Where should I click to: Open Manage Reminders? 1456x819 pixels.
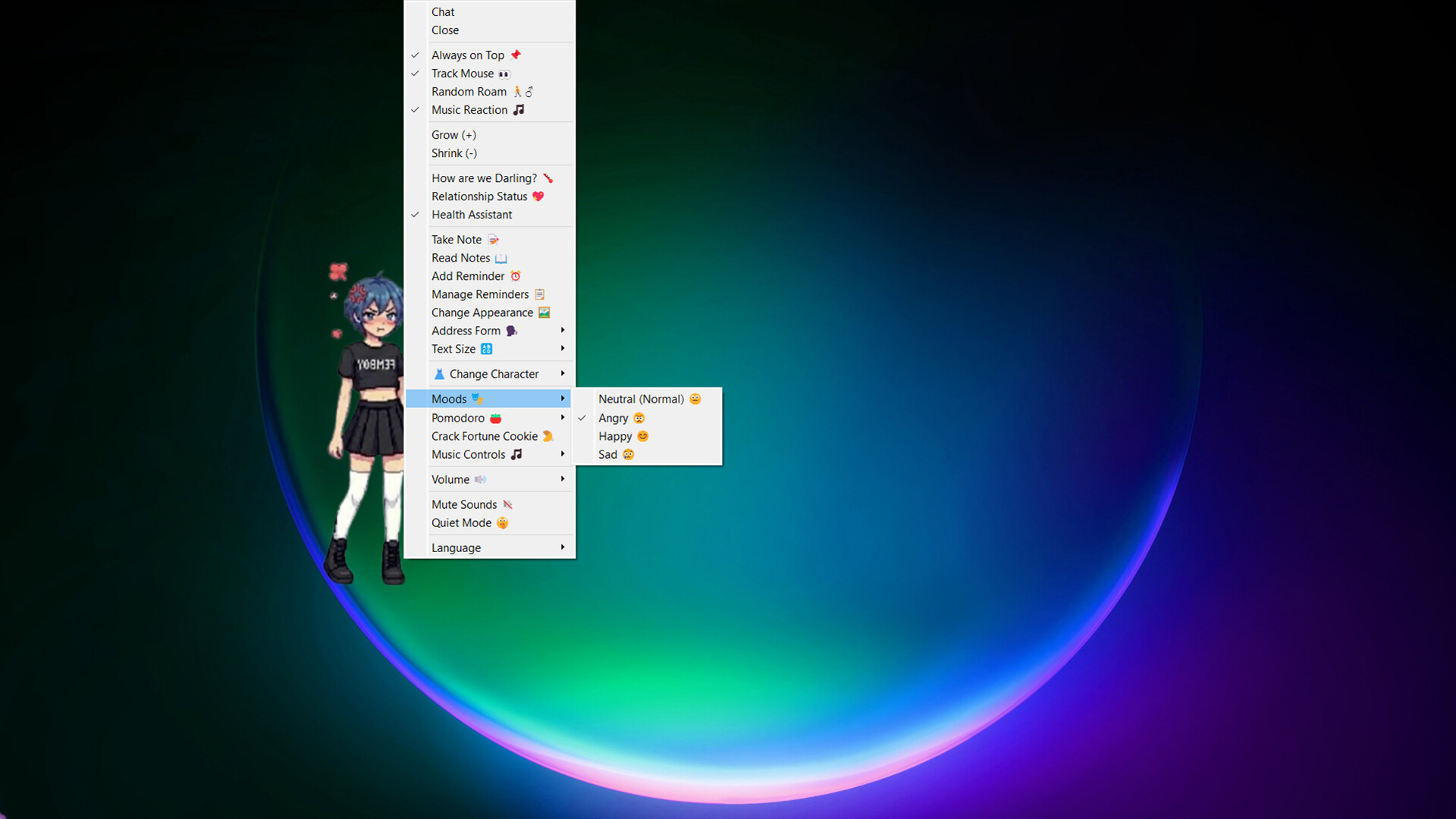tap(480, 294)
